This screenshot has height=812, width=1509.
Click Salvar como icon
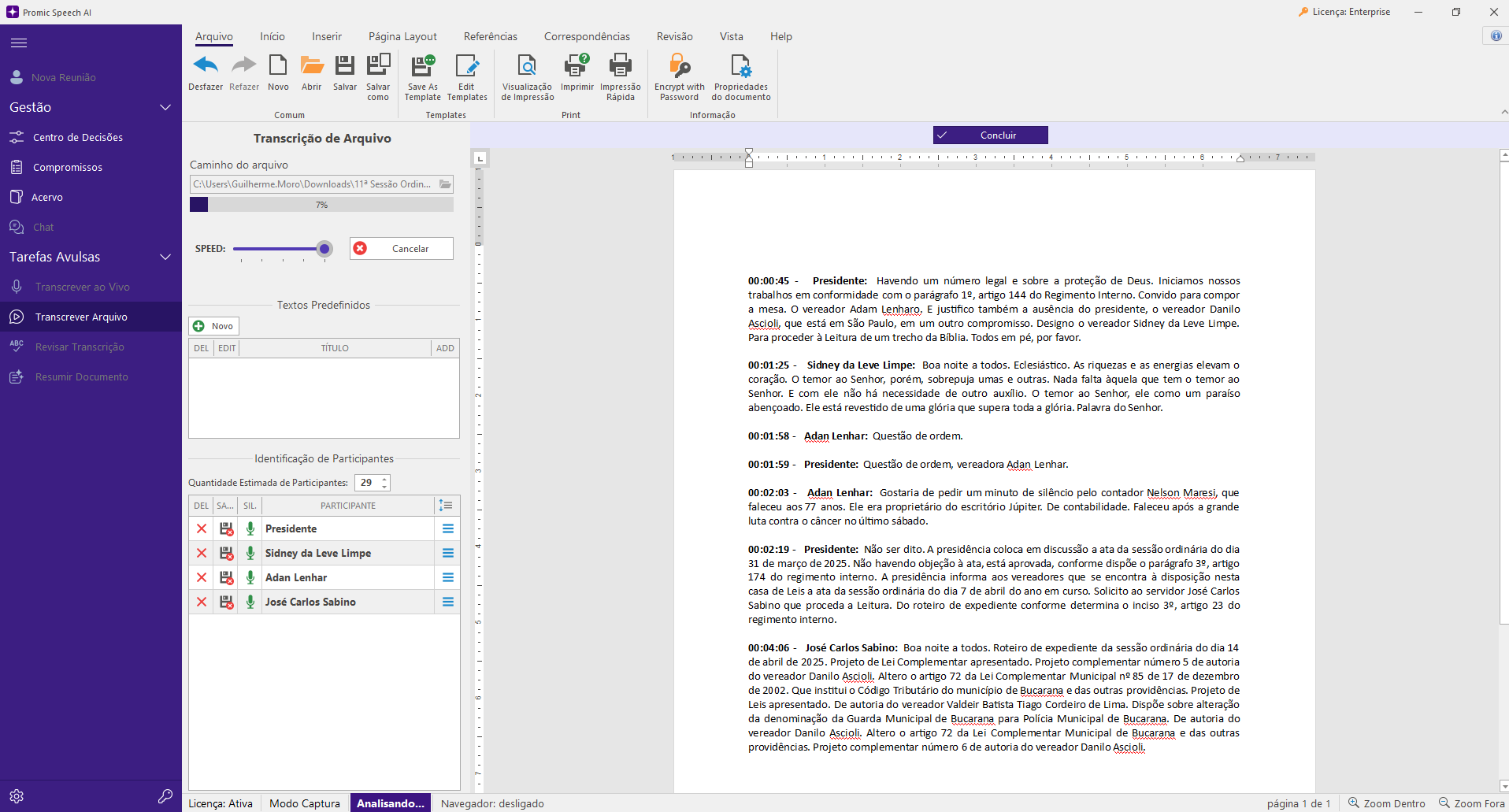[x=378, y=65]
